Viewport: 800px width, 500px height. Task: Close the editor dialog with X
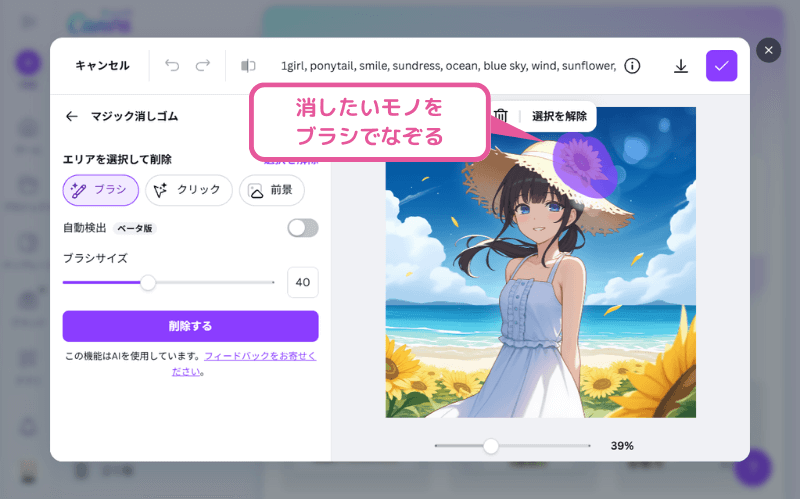point(768,51)
